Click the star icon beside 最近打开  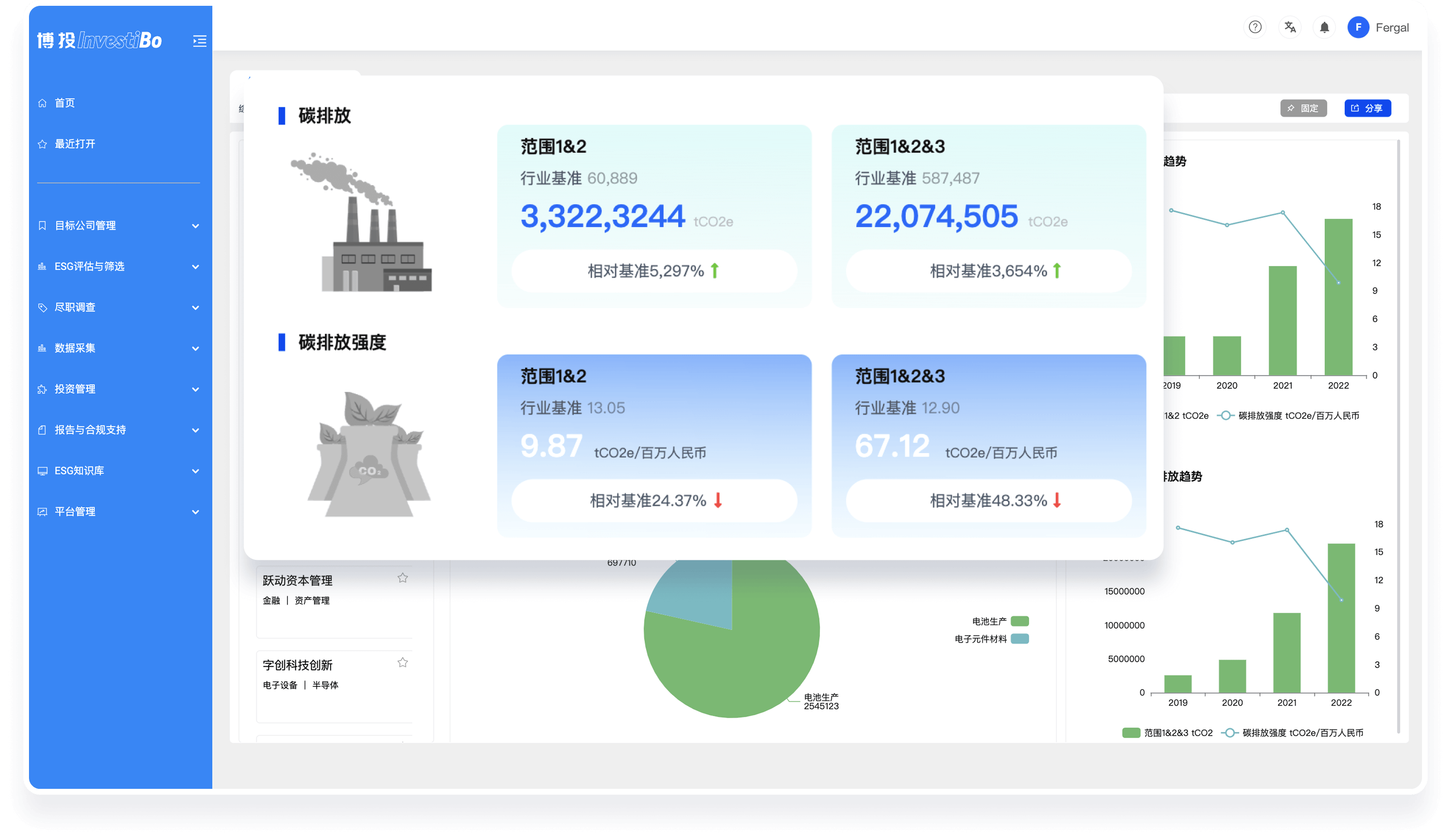pos(42,144)
